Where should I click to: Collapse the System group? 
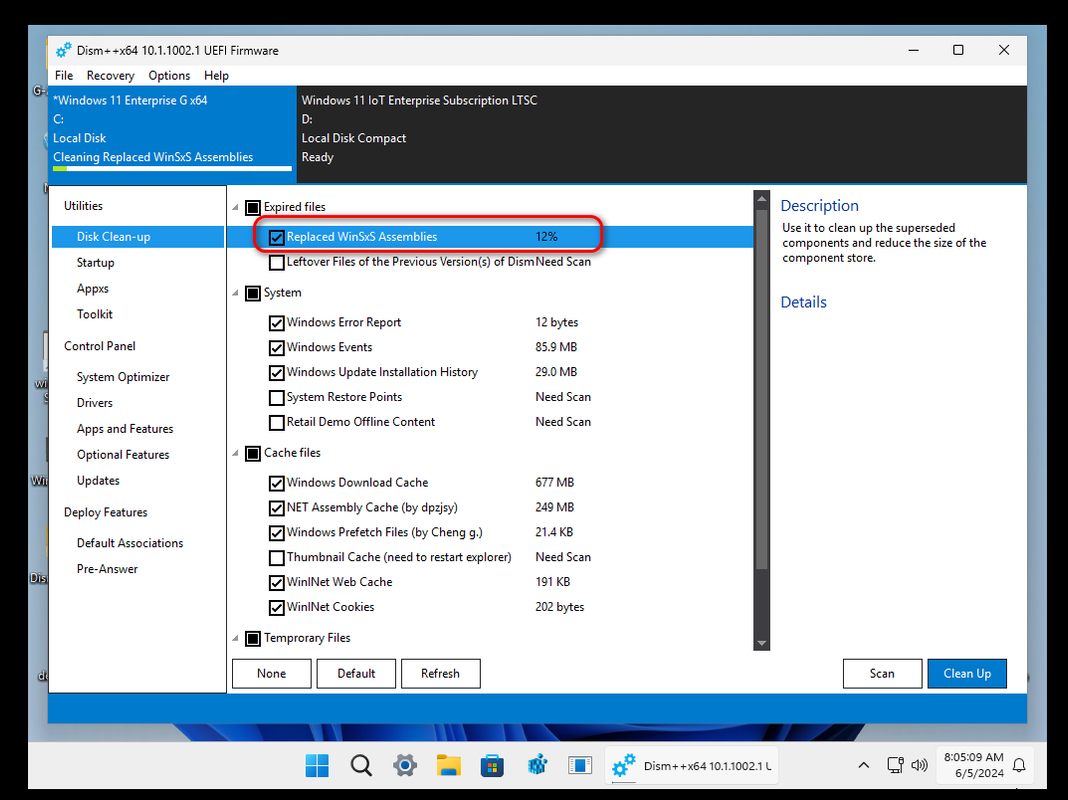[x=235, y=293]
